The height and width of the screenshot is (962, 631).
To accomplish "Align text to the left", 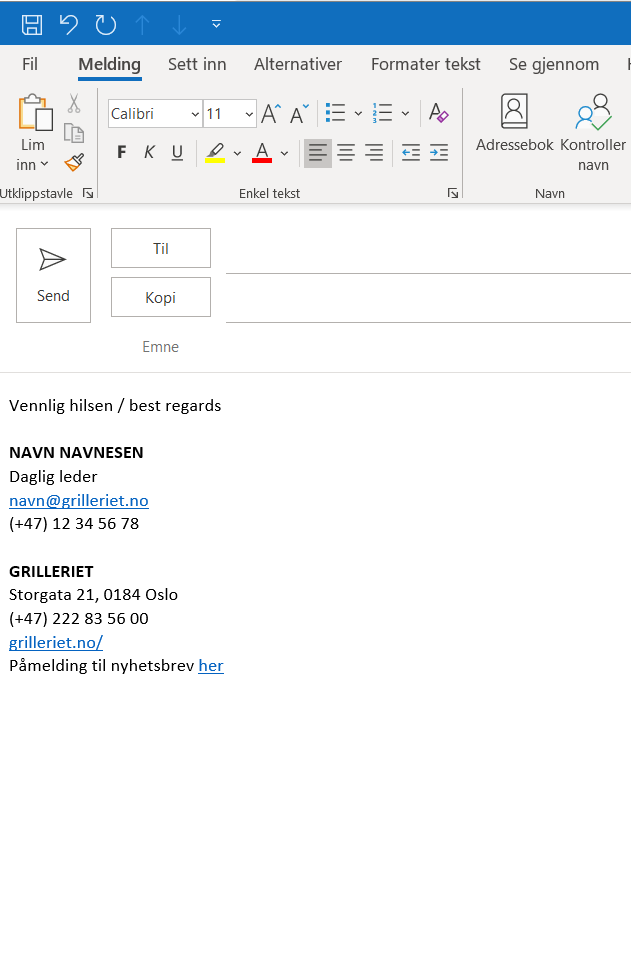I will (317, 153).
